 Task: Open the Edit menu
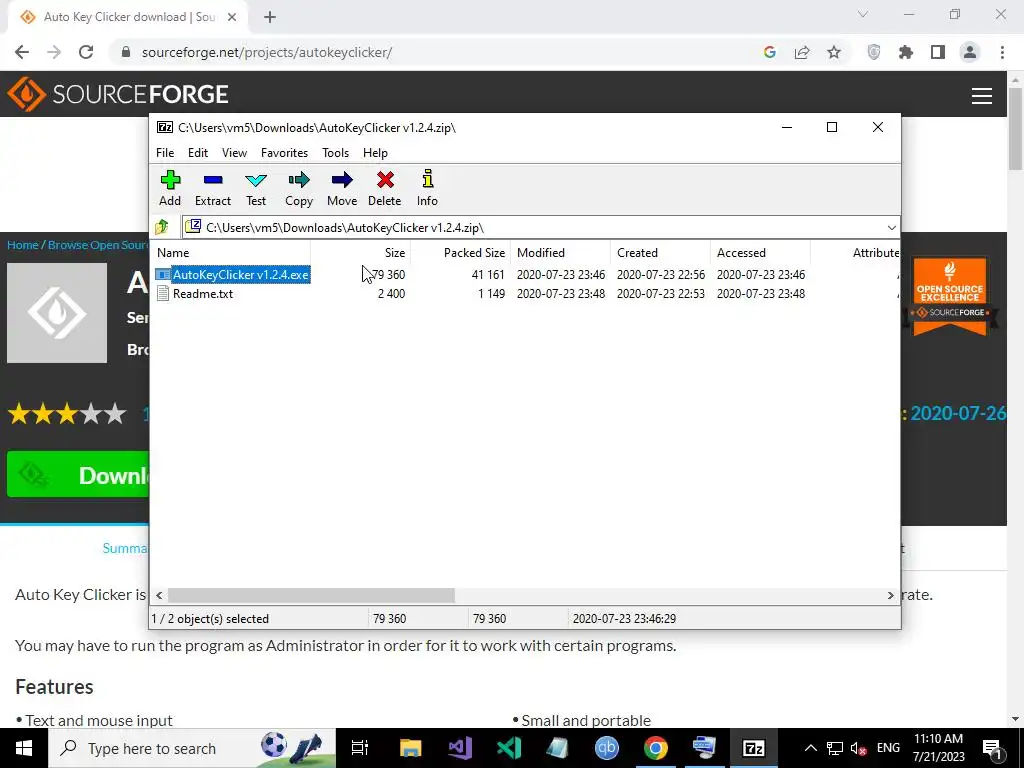pos(198,153)
